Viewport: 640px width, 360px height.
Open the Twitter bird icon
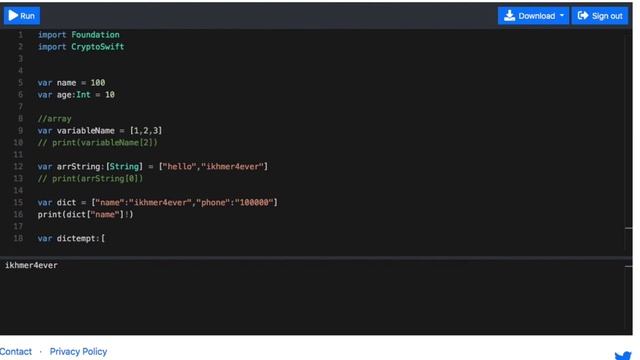[x=623, y=355]
